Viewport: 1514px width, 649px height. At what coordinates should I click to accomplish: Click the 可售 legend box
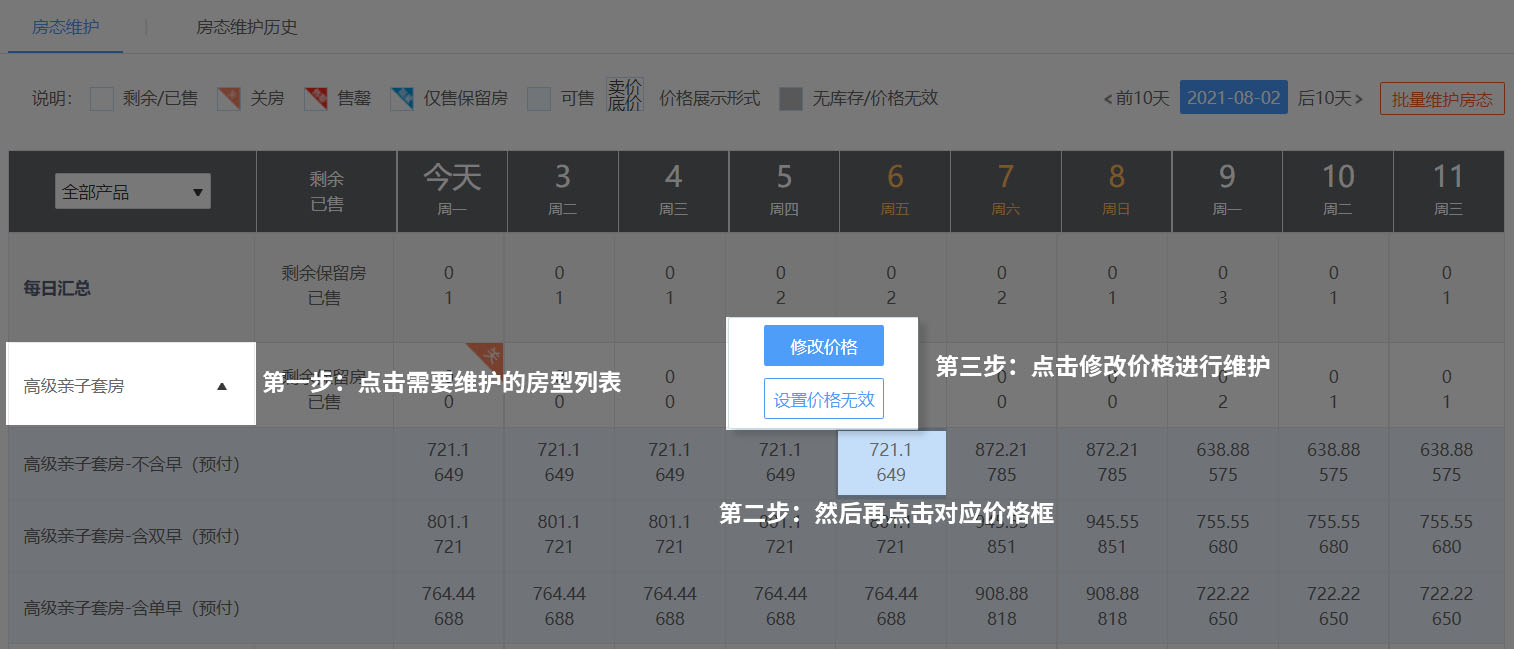click(539, 98)
